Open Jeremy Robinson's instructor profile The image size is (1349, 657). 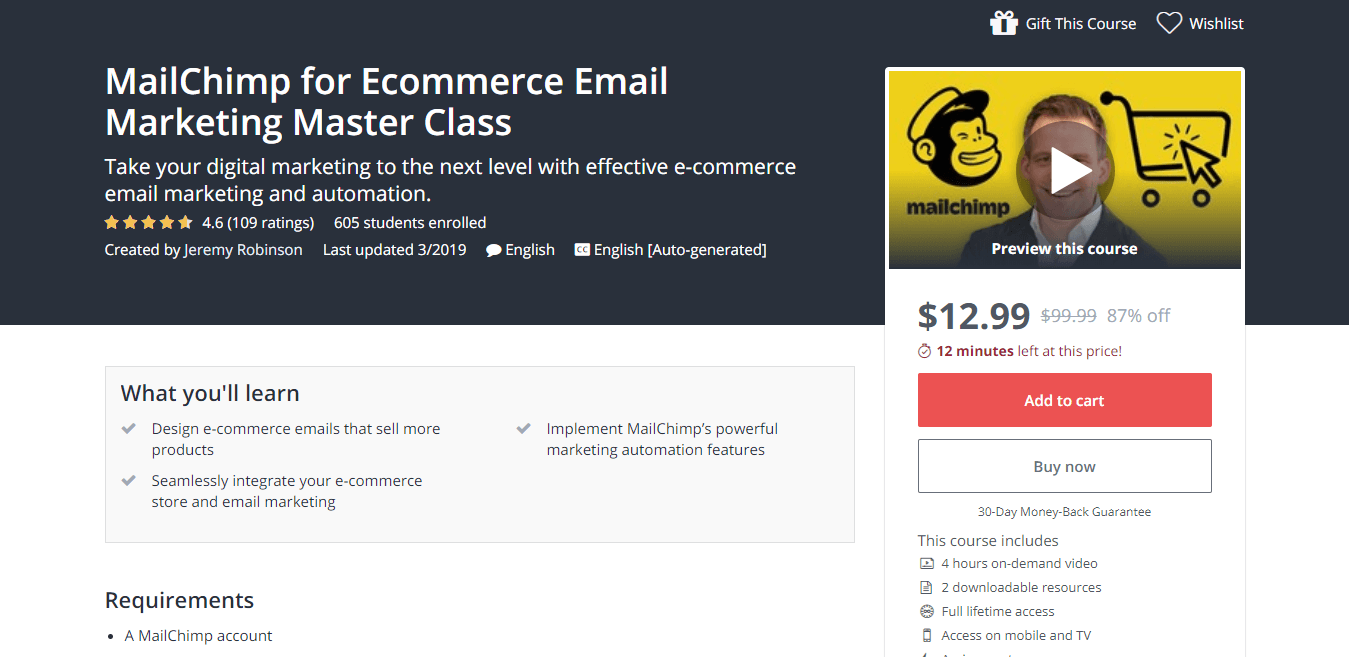[x=243, y=250]
